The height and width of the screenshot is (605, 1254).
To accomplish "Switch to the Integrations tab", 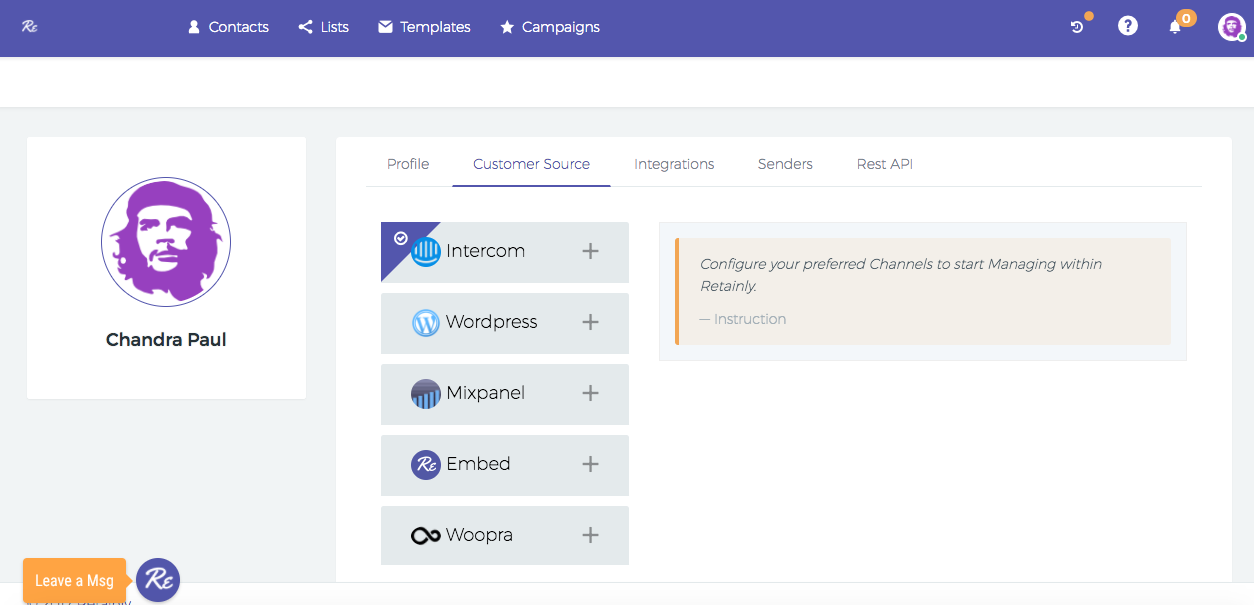I will 674,164.
